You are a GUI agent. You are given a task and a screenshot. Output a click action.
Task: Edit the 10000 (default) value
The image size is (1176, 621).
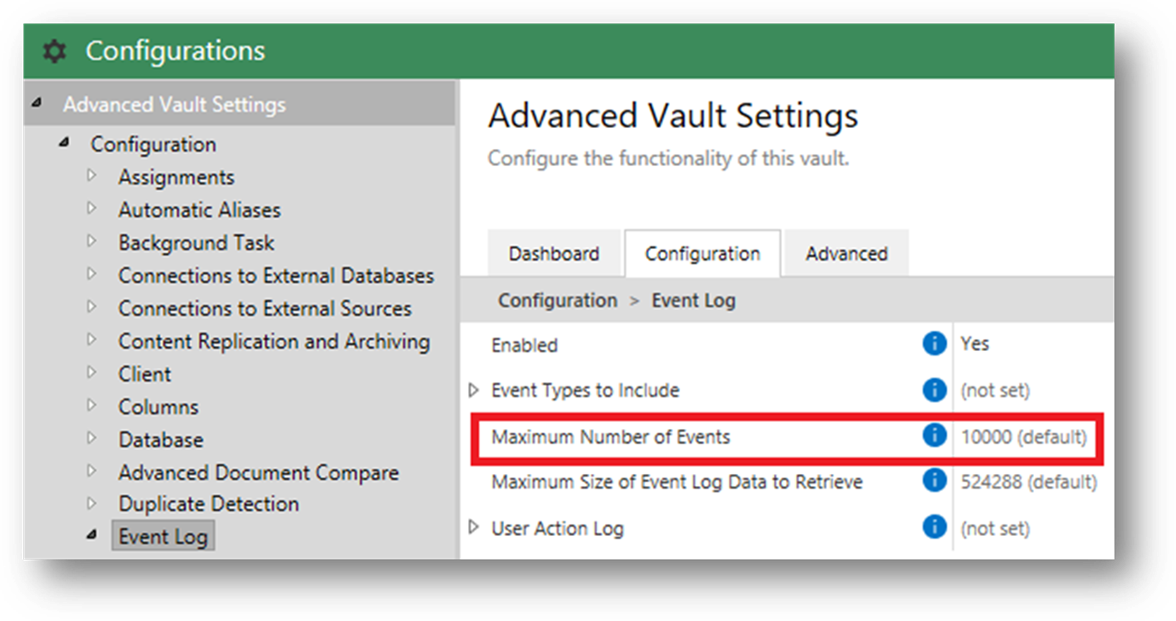(x=1024, y=436)
